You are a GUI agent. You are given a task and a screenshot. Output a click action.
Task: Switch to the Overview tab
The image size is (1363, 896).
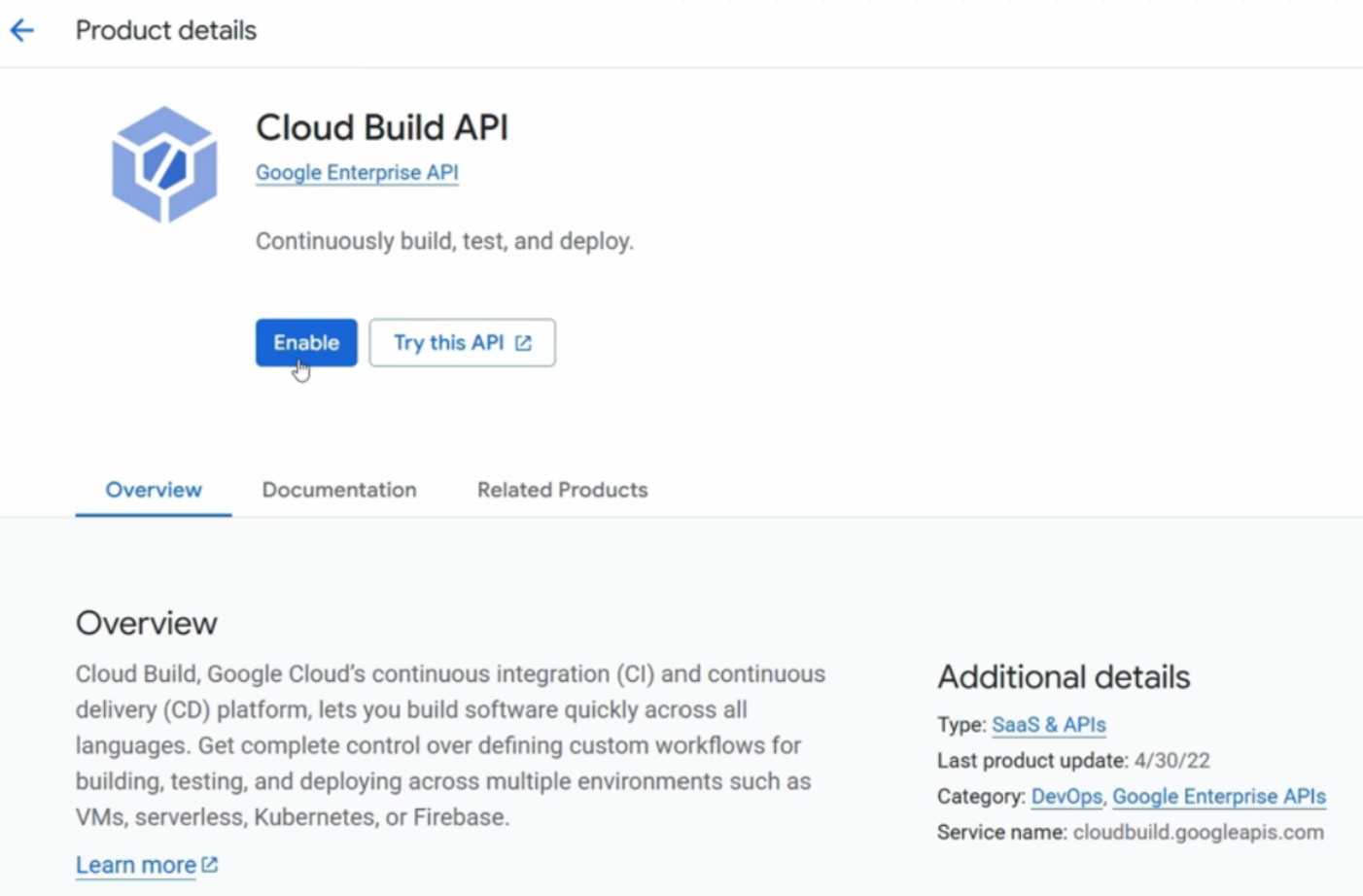click(x=154, y=490)
